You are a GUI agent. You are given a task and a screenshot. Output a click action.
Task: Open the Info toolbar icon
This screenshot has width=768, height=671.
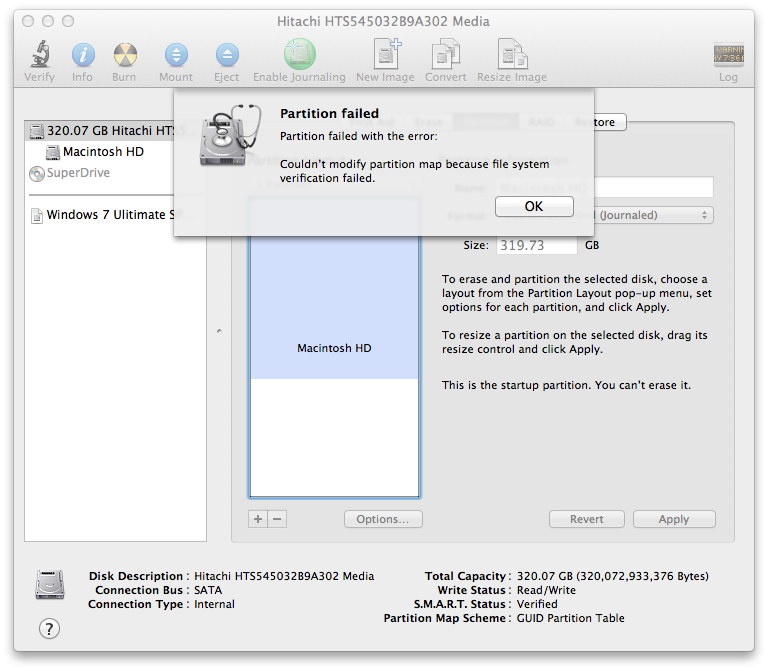[x=83, y=54]
